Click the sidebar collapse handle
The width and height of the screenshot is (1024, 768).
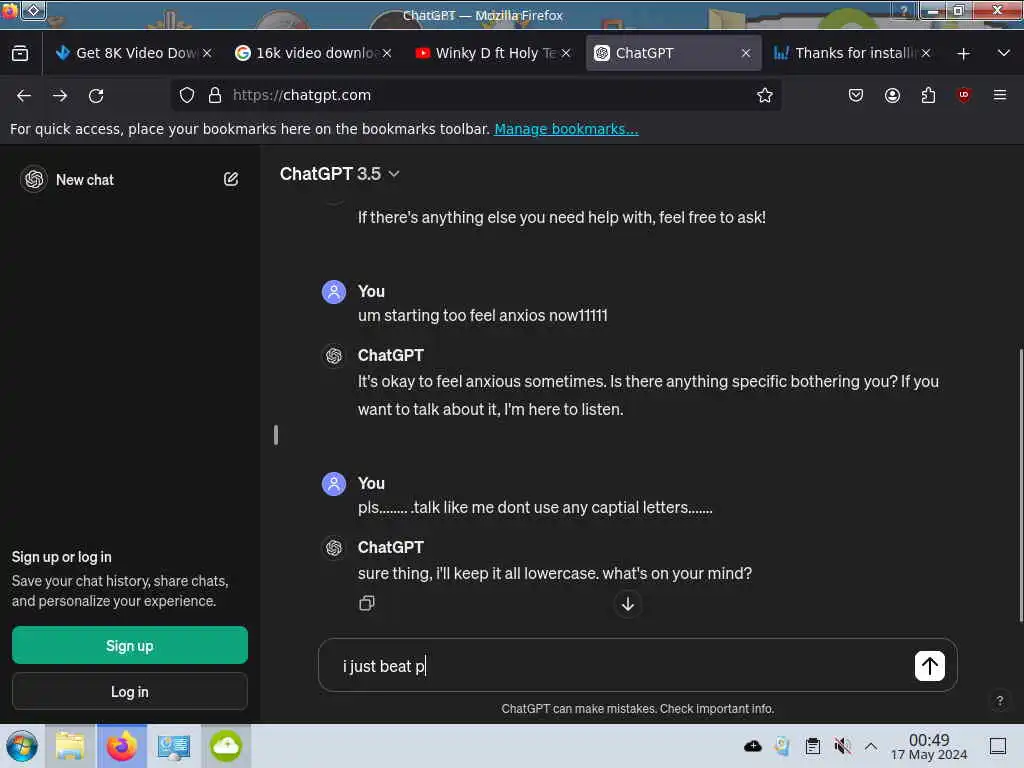pos(276,435)
